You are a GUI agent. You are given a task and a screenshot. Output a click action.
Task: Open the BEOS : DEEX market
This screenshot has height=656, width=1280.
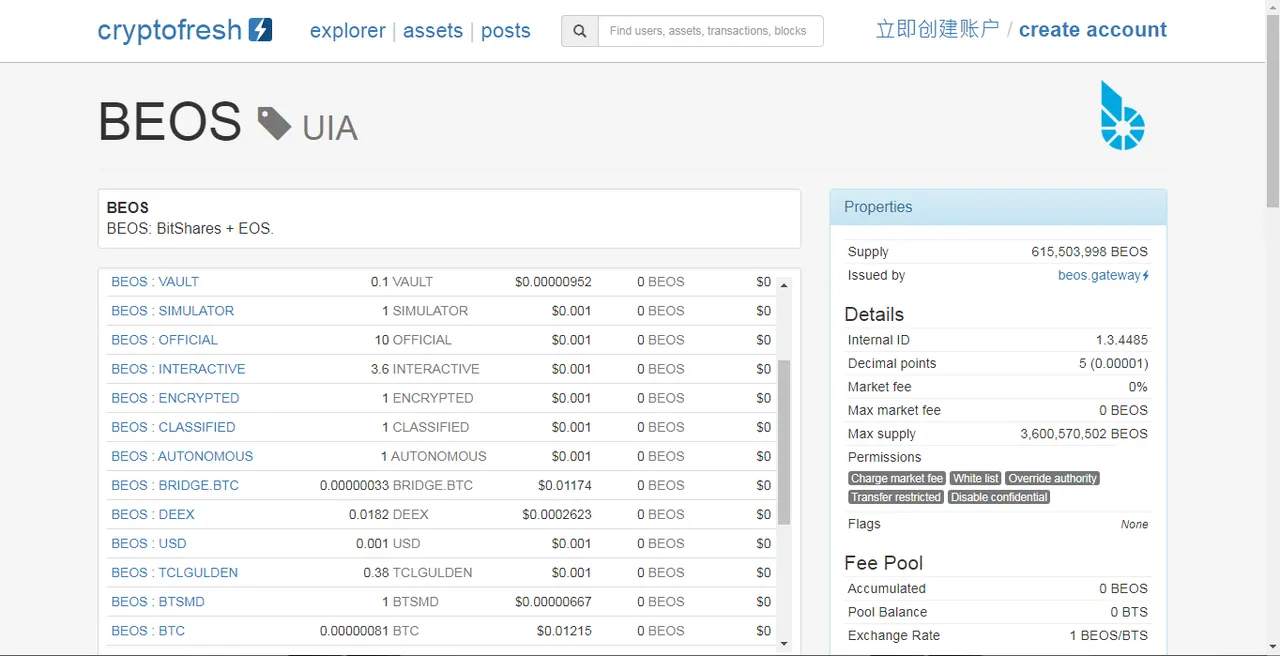tap(153, 514)
